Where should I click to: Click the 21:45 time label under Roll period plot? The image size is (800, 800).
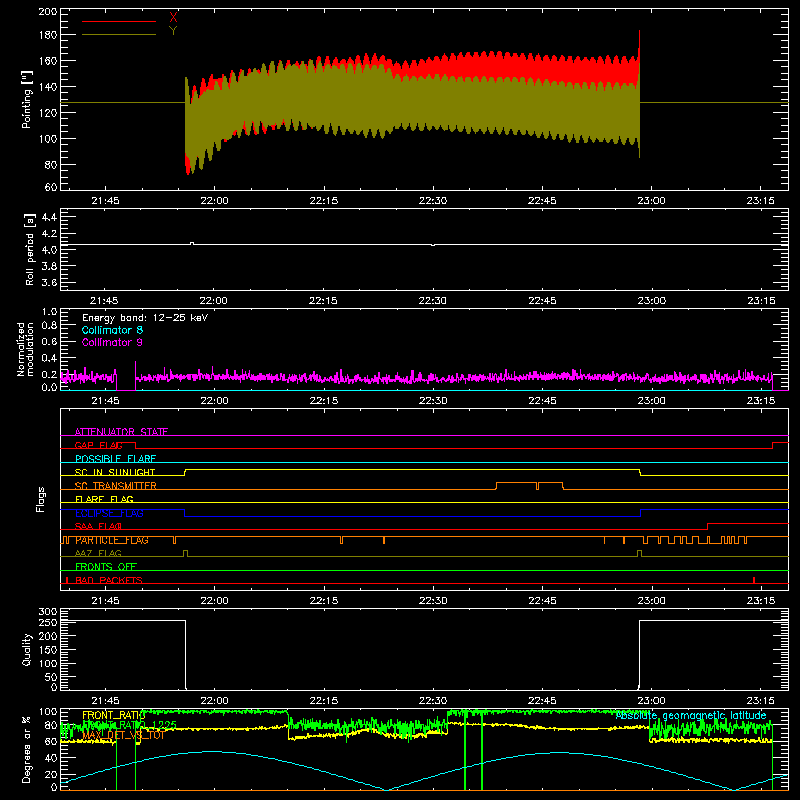click(104, 301)
